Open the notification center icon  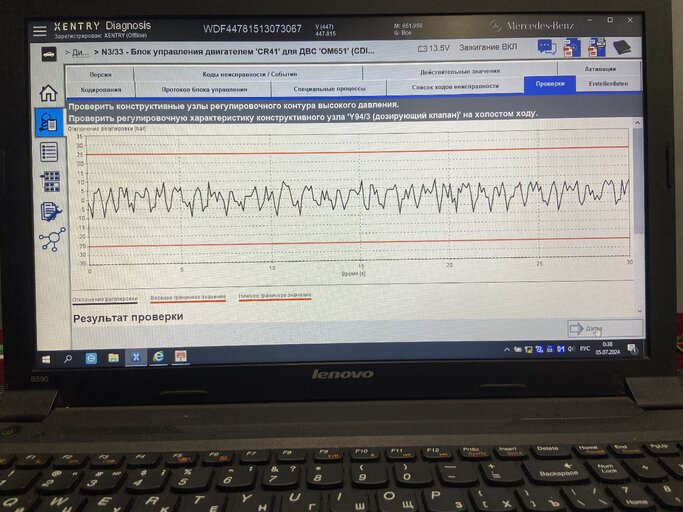[x=632, y=349]
